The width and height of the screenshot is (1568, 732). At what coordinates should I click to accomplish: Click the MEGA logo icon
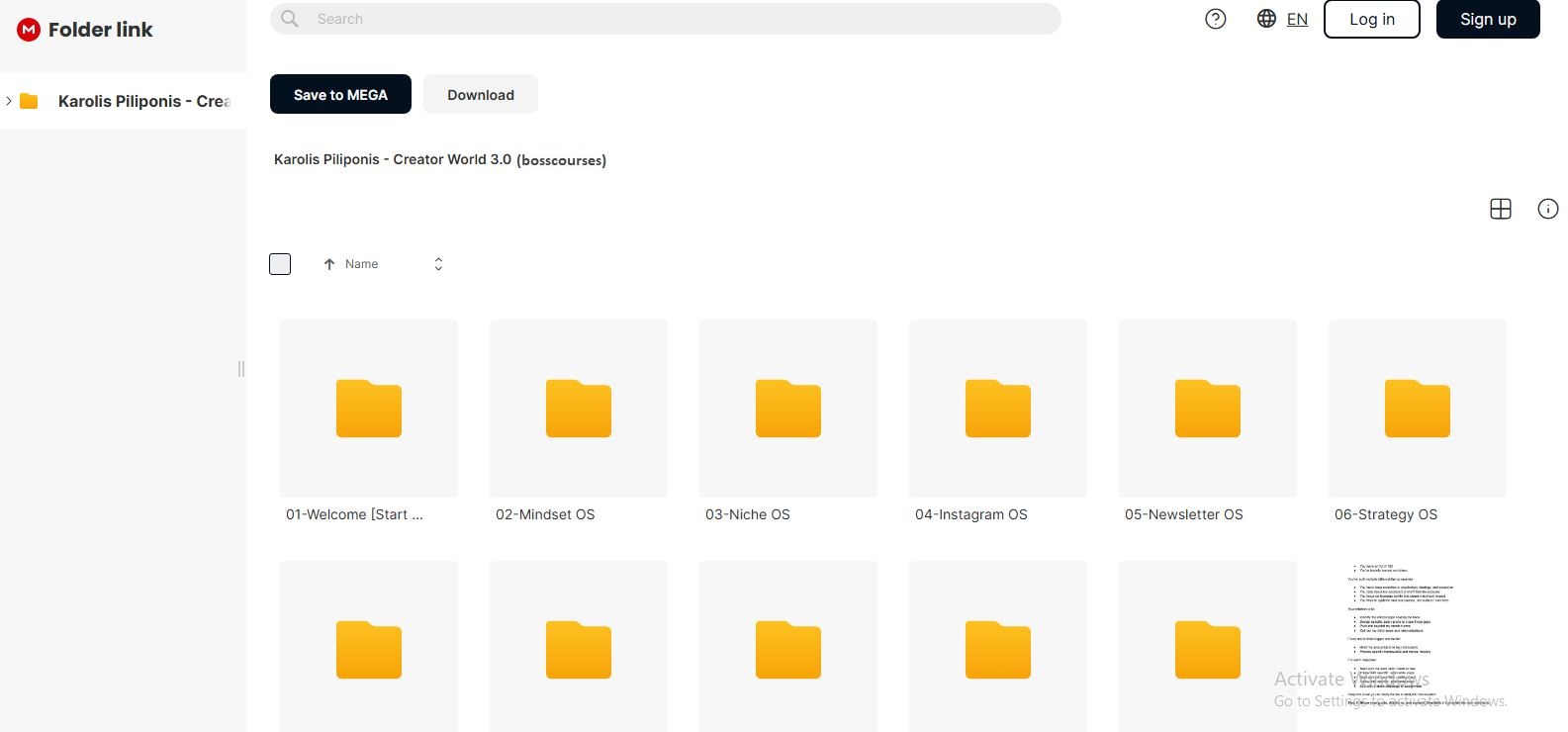pos(29,30)
